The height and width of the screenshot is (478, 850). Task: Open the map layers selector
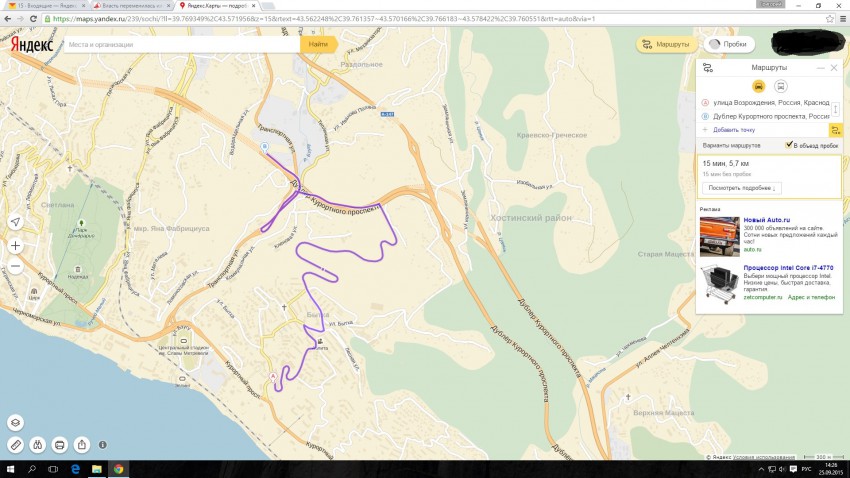(16, 422)
